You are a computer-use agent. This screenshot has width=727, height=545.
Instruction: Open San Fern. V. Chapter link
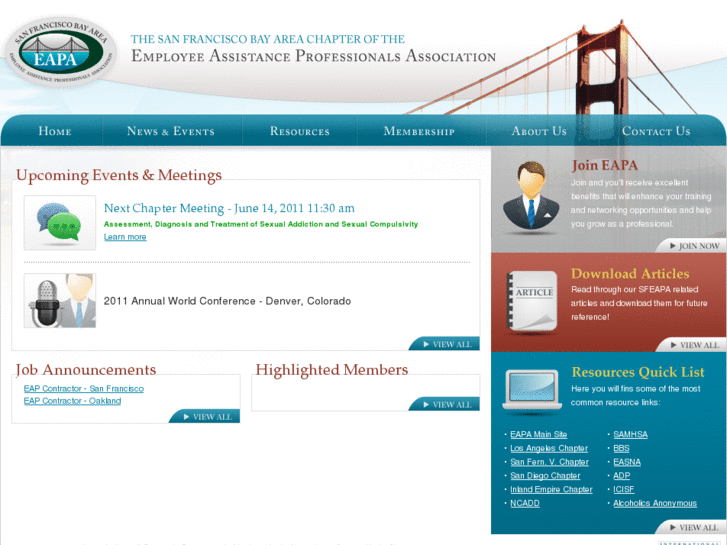(549, 462)
